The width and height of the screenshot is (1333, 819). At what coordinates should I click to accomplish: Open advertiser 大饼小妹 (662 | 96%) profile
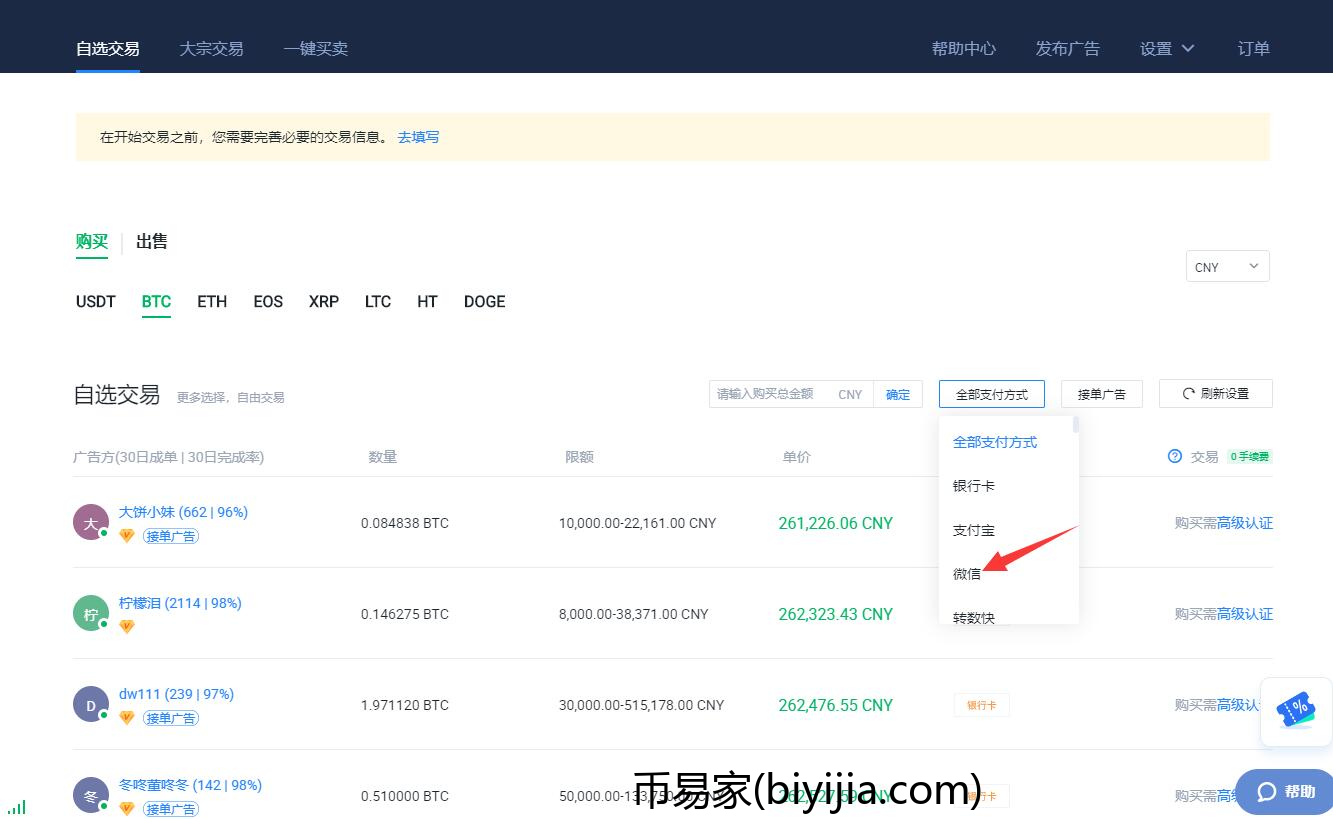(183, 512)
